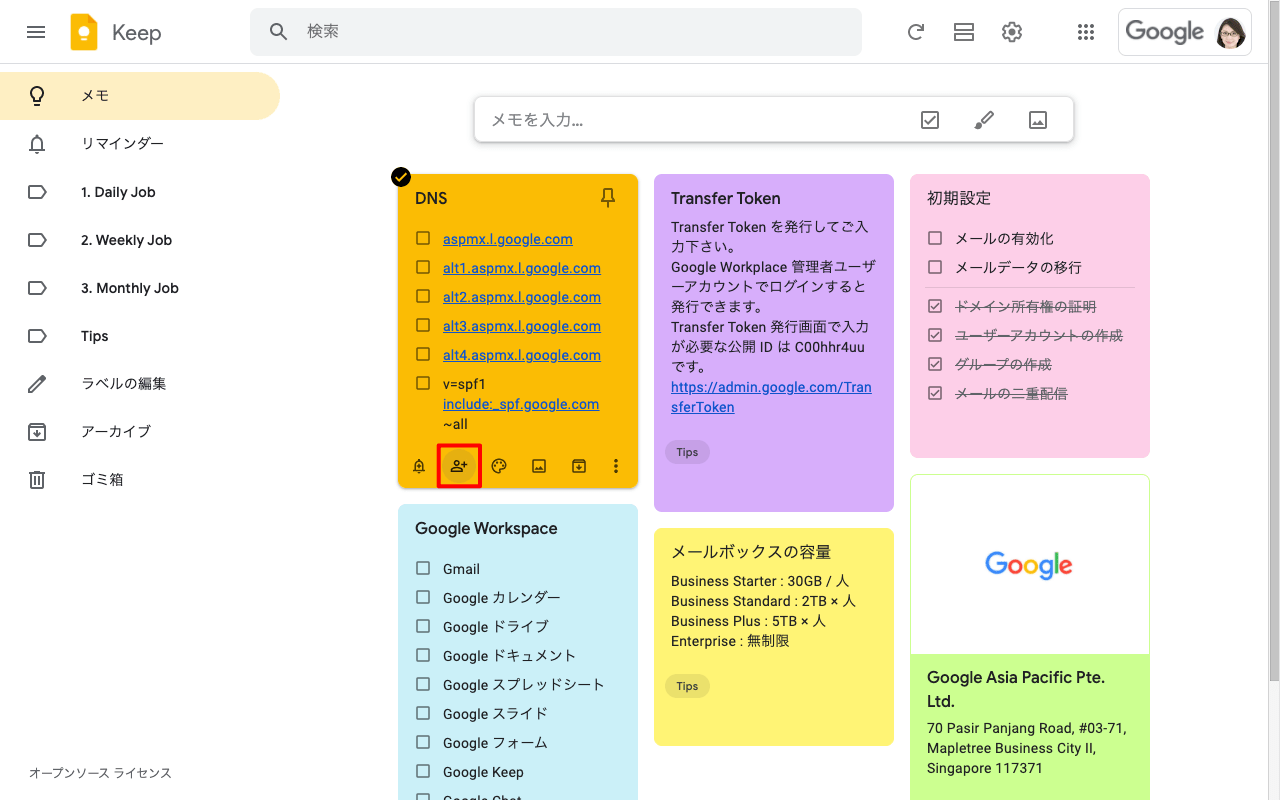Select the 1. Daily Job label
Screen dimensions: 1280x800
point(140,192)
